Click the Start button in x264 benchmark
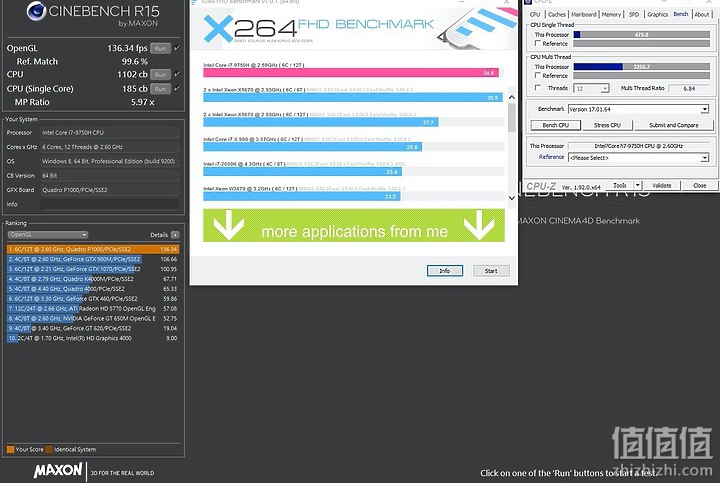The height and width of the screenshot is (483, 720). [x=491, y=271]
